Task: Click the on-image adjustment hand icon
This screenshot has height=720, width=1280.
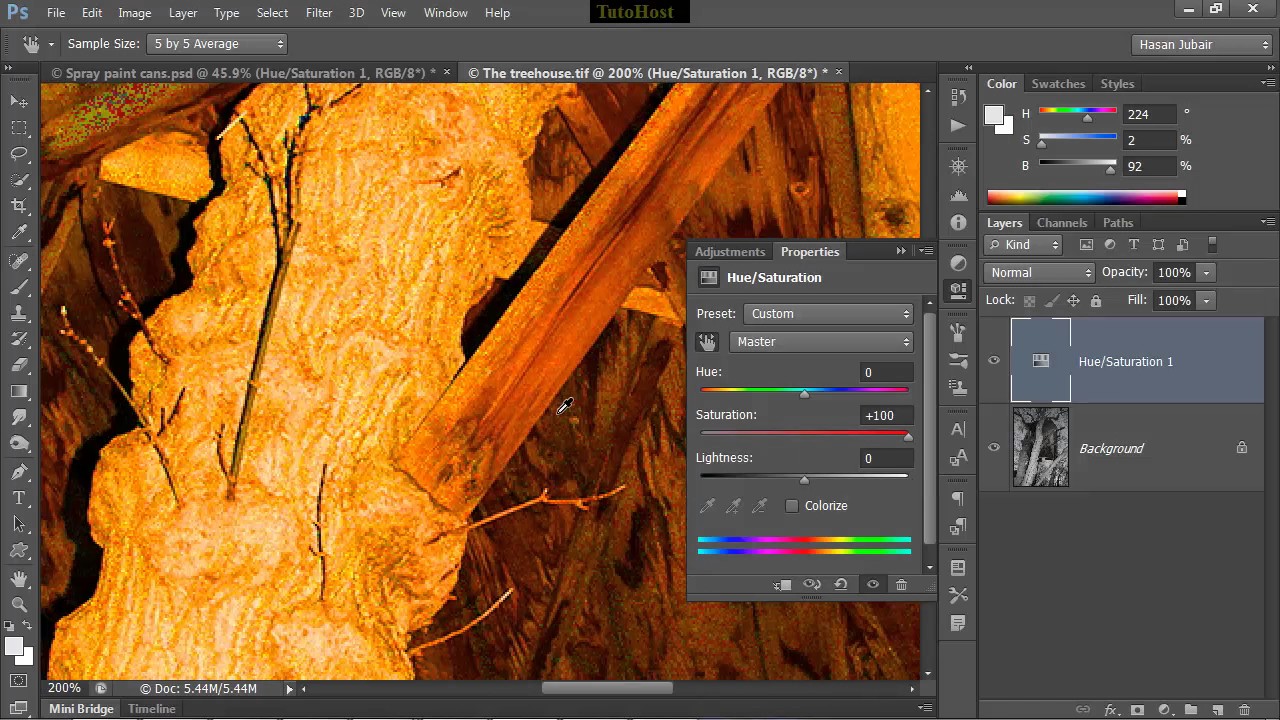Action: click(707, 342)
